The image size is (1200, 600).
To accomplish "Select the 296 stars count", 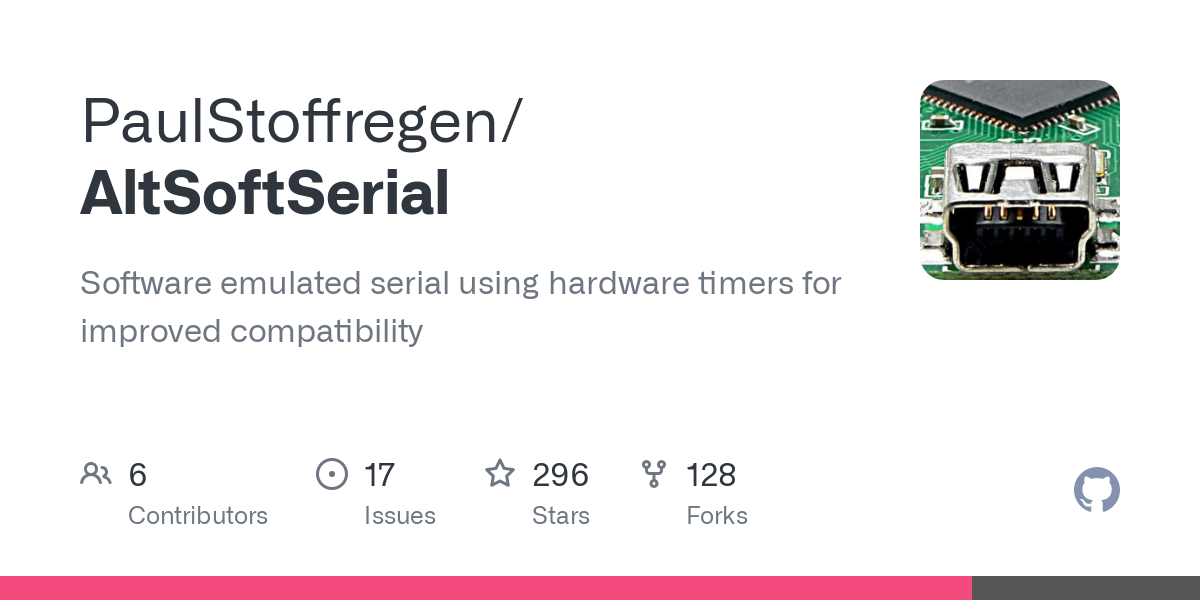I will [560, 475].
